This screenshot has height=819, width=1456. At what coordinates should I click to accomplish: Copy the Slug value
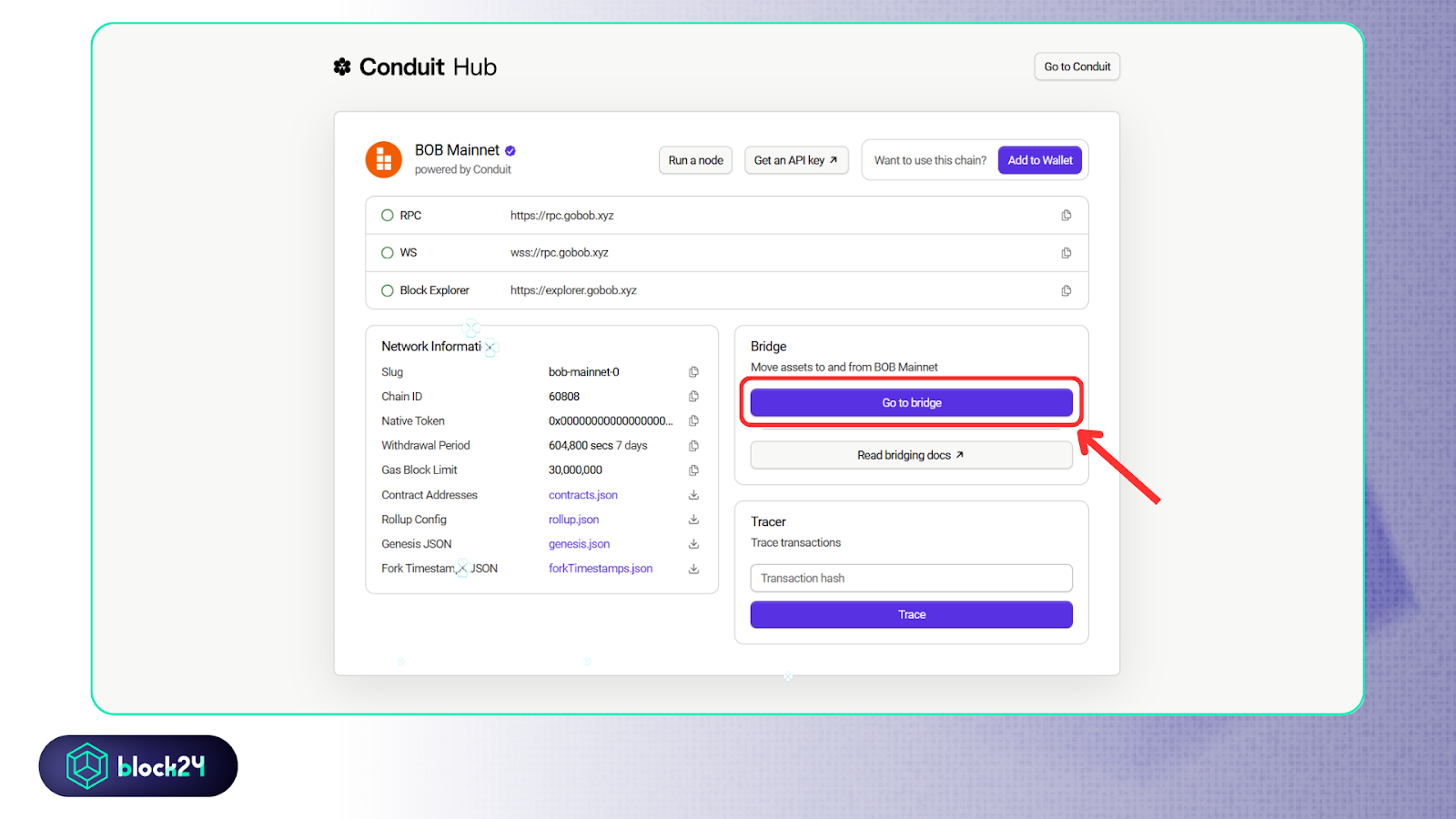[693, 372]
